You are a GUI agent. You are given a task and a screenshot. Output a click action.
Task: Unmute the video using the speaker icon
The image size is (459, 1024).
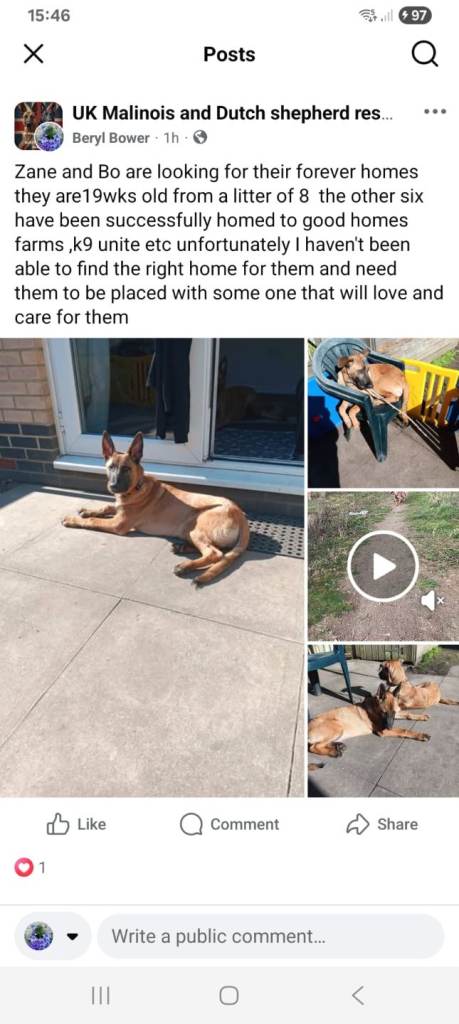click(432, 600)
